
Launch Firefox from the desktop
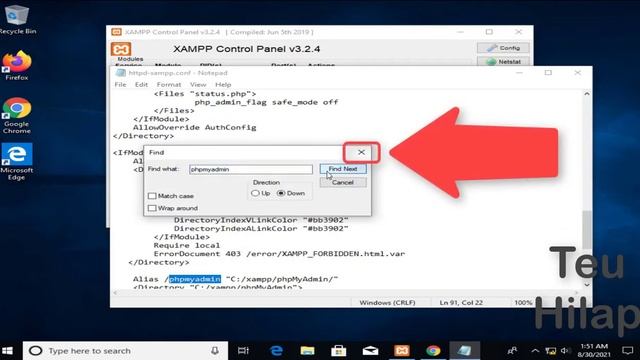point(17,65)
